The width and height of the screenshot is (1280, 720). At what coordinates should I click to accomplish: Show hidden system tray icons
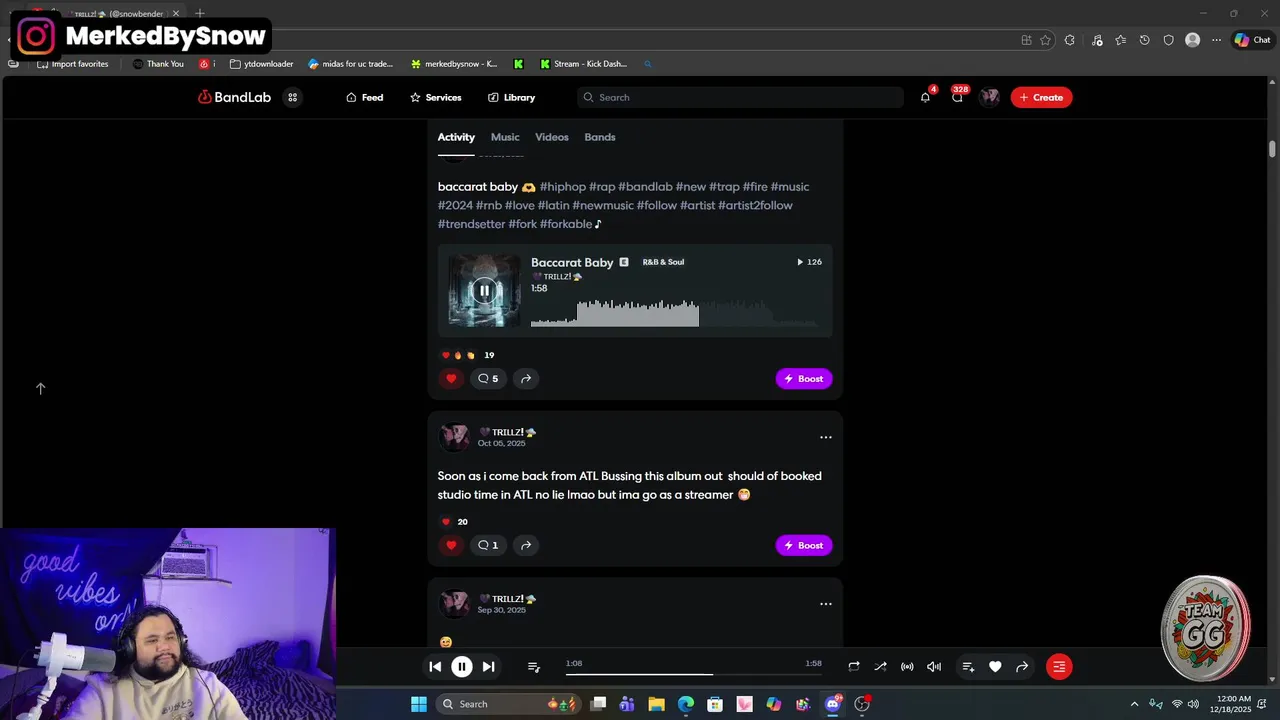(1134, 704)
